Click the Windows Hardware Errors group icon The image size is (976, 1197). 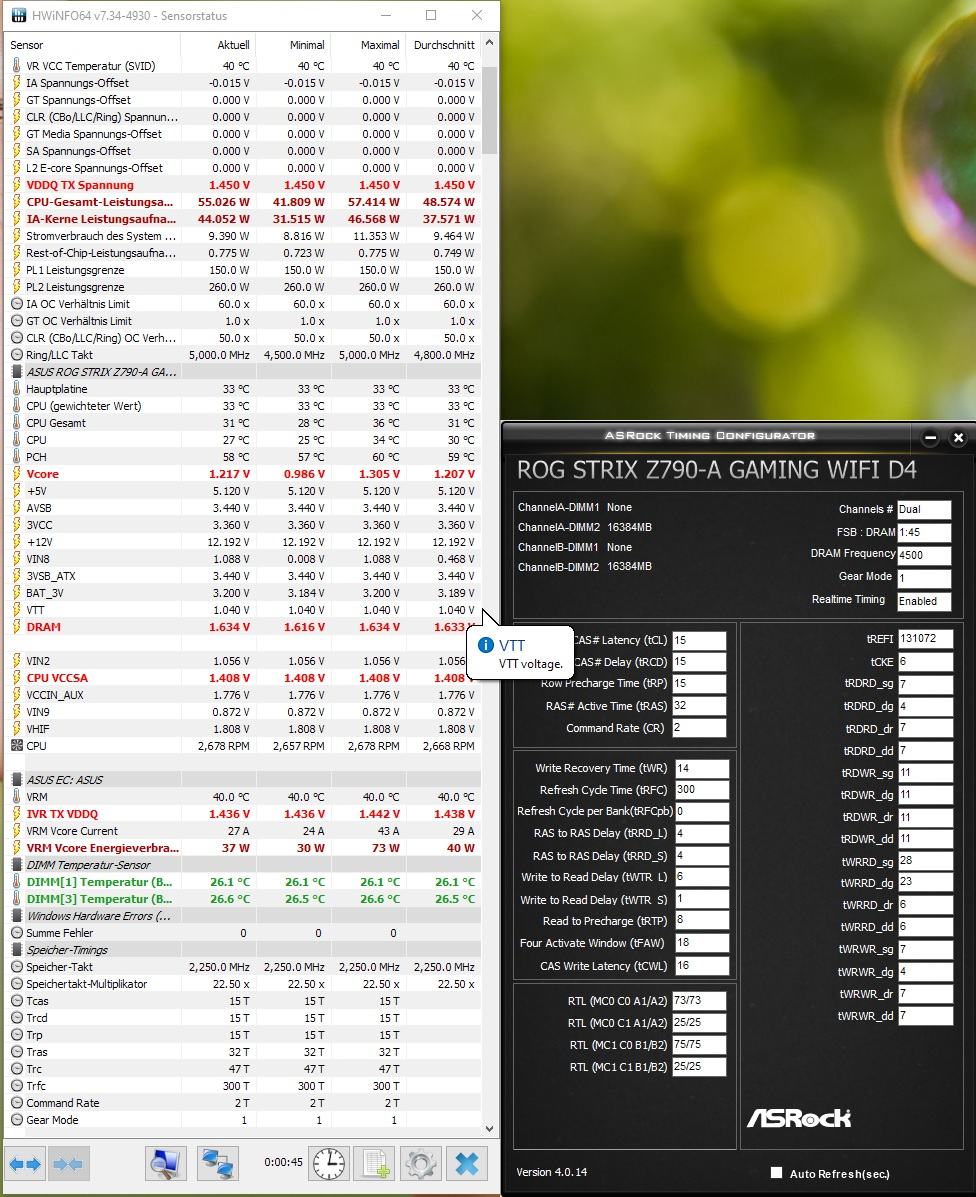click(x=17, y=915)
